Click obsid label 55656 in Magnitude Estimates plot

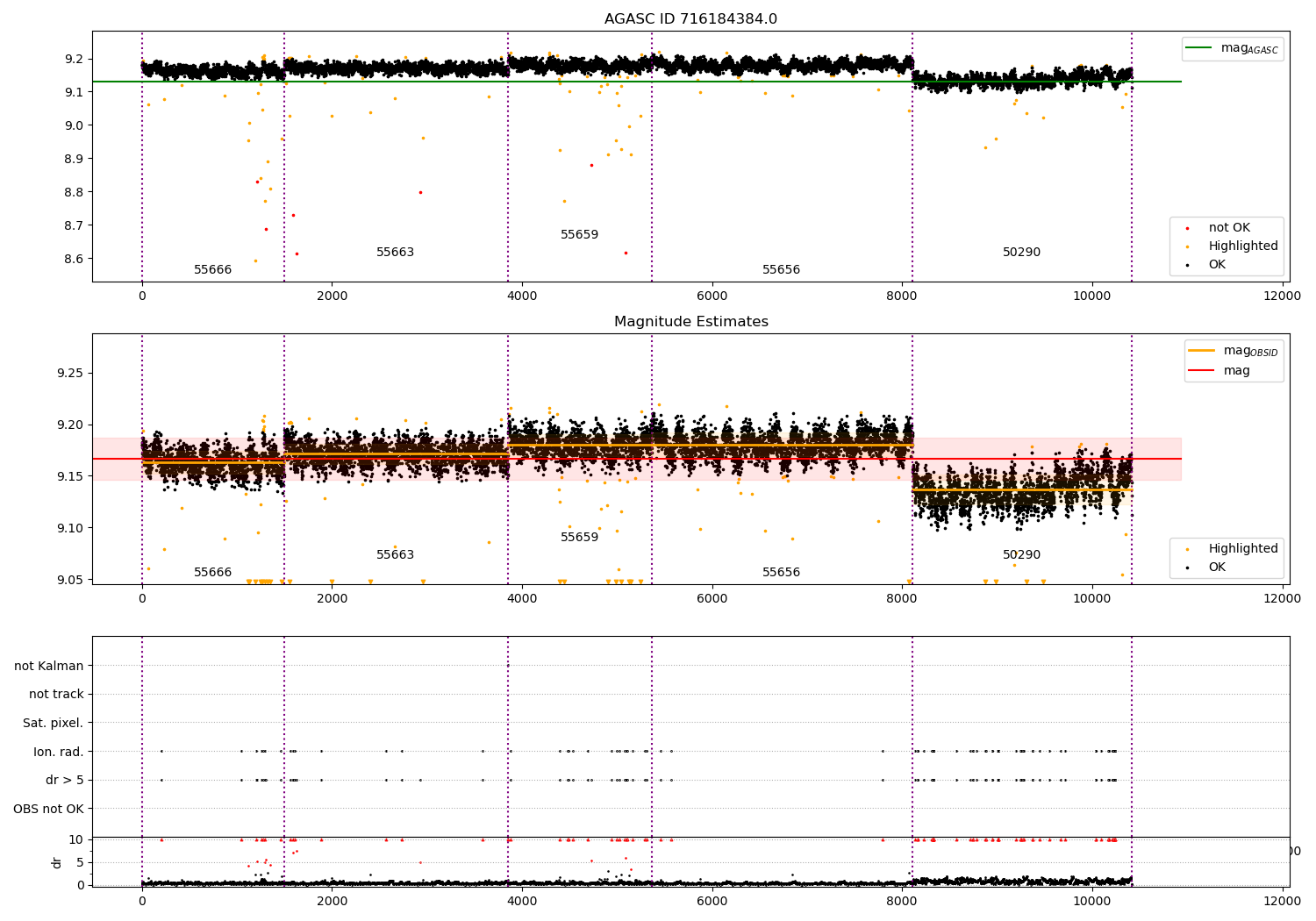[781, 573]
